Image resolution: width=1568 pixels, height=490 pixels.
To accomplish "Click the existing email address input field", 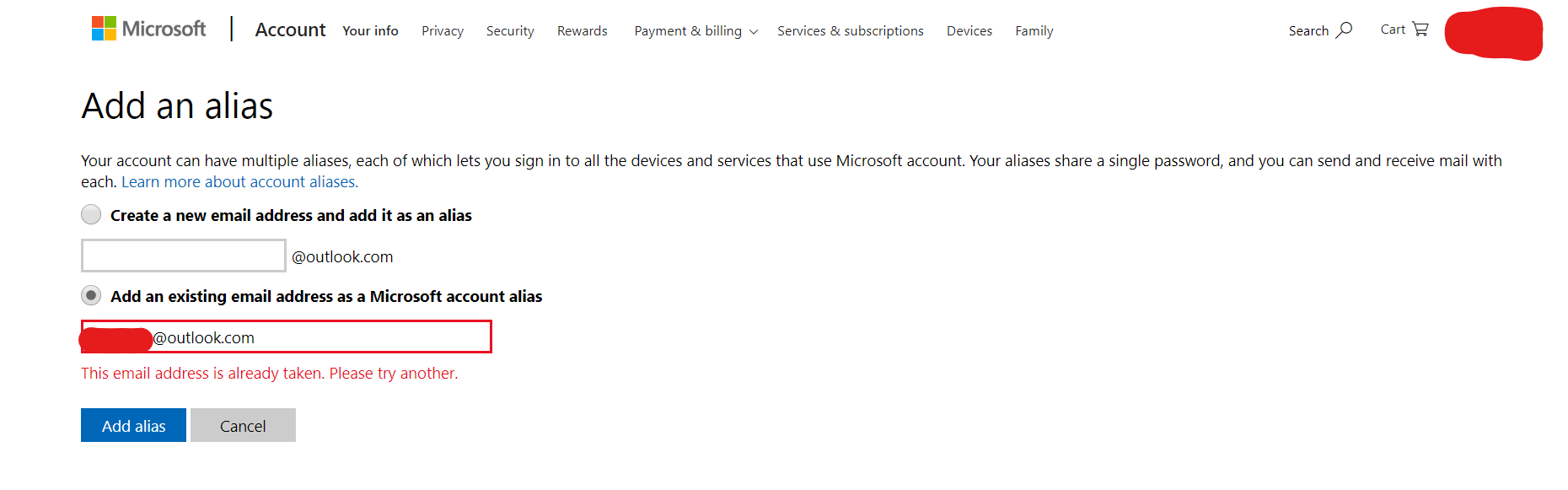I will [287, 337].
